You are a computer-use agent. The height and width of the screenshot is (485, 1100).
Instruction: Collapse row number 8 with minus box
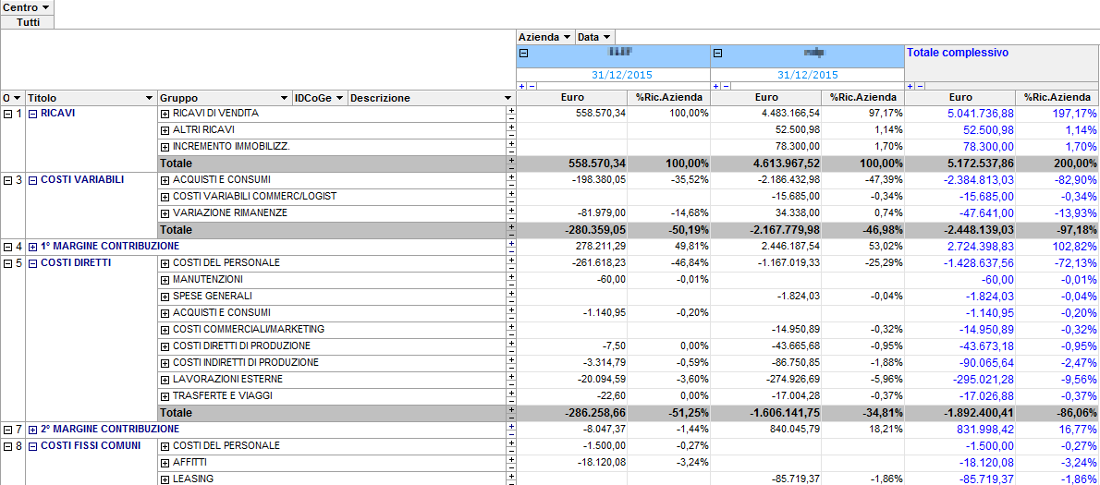[7, 446]
